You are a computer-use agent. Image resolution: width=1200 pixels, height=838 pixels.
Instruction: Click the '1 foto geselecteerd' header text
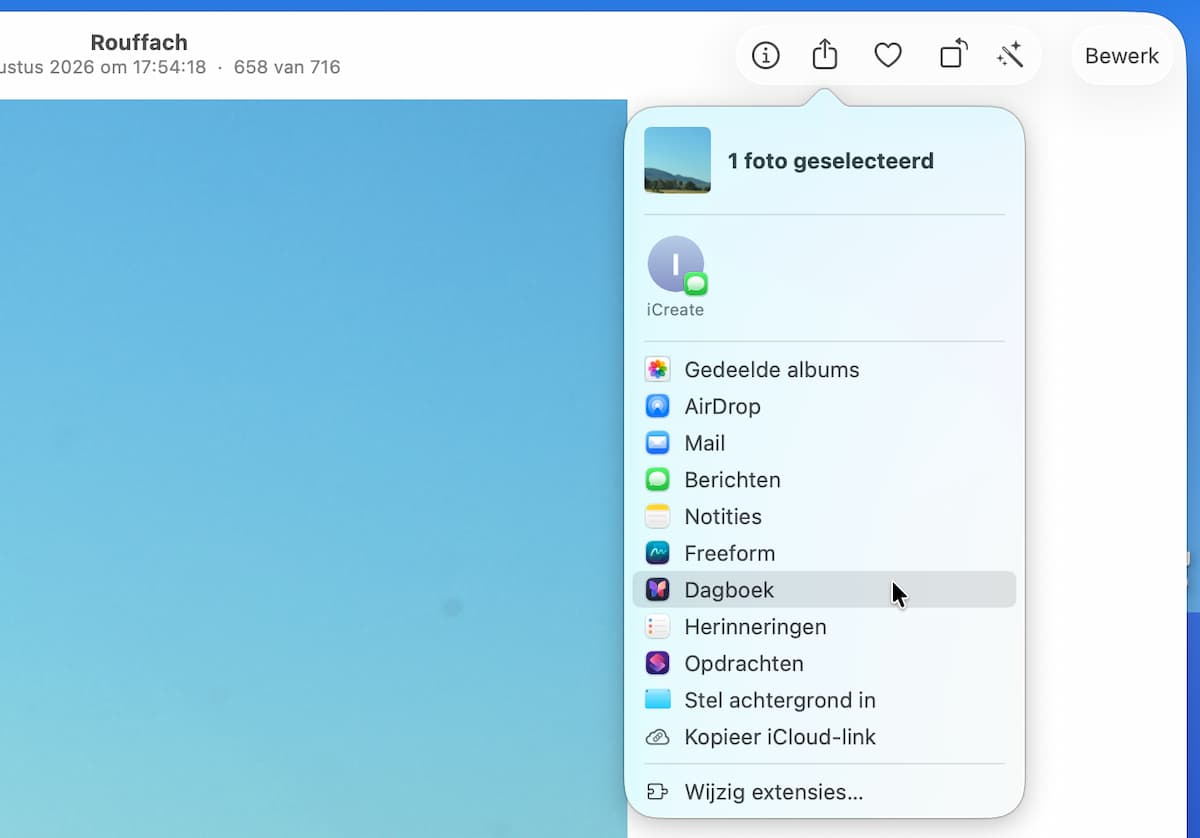pos(831,161)
